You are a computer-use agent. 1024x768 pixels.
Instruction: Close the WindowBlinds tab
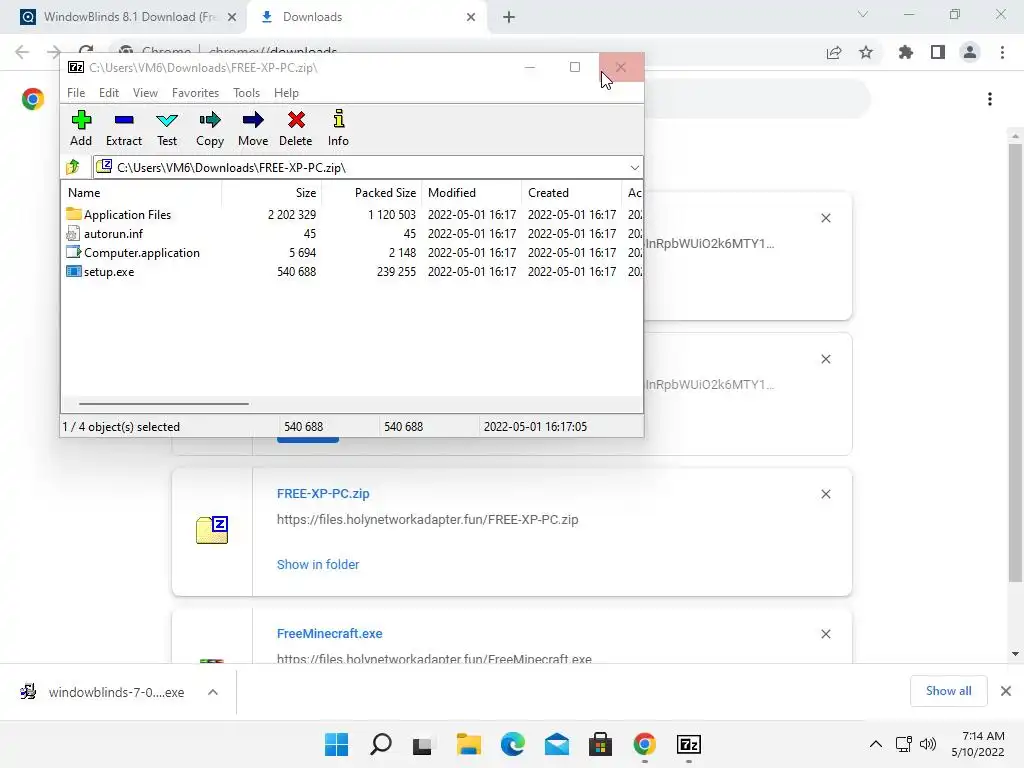(x=231, y=17)
